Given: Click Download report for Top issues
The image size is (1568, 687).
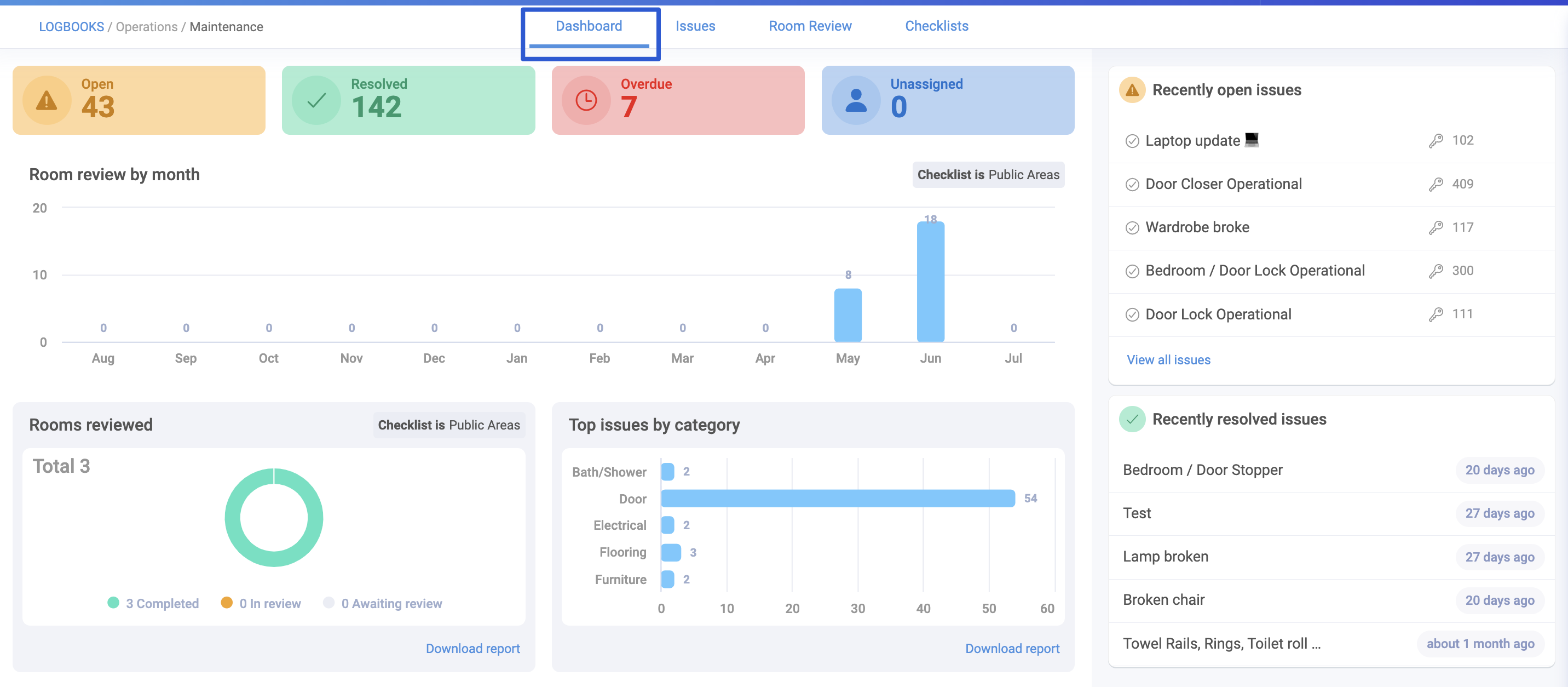Looking at the screenshot, I should coord(1012,648).
